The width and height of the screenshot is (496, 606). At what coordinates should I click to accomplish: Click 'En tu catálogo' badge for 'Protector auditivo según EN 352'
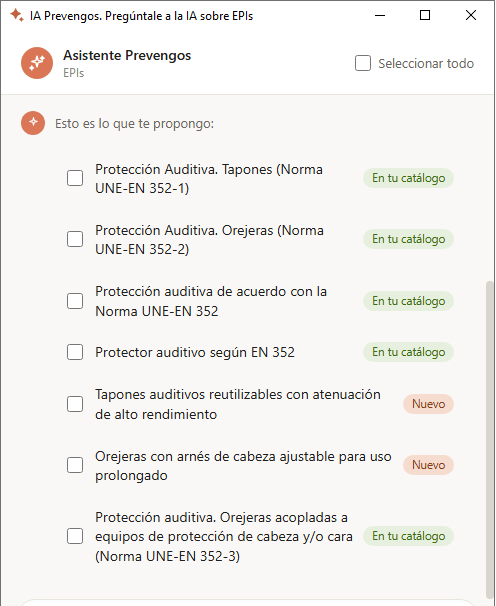408,352
